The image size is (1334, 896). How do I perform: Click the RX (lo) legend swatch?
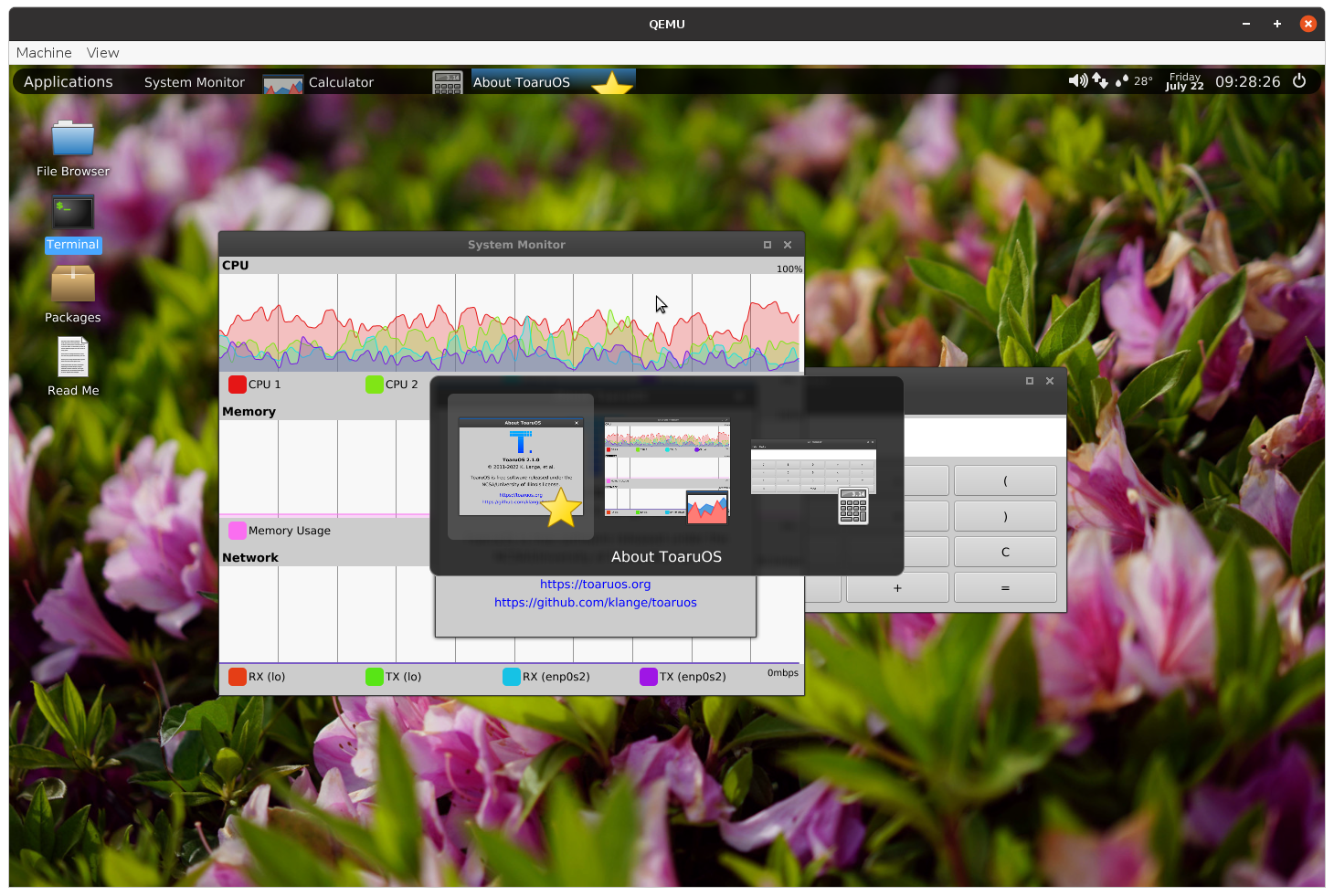coord(238,677)
